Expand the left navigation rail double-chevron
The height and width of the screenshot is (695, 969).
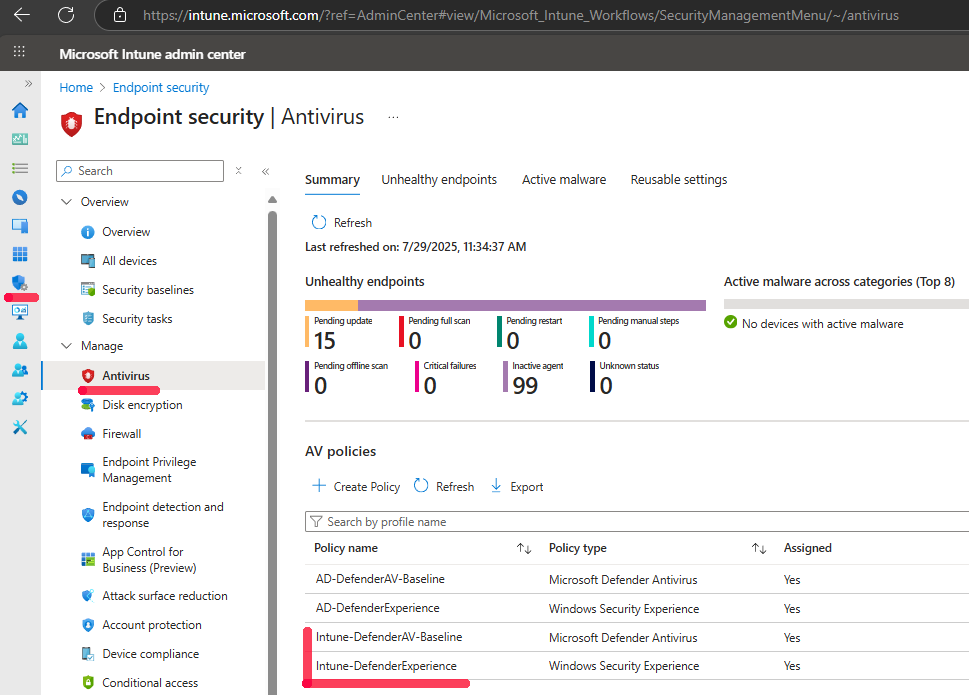click(x=28, y=83)
